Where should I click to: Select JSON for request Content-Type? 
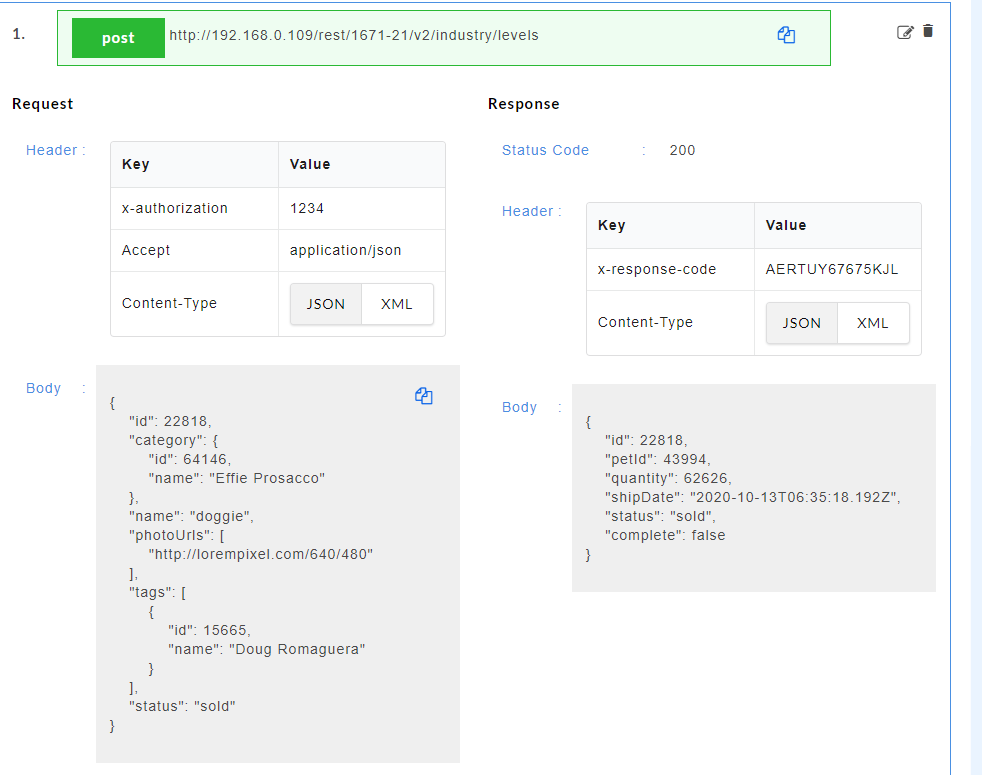(325, 304)
